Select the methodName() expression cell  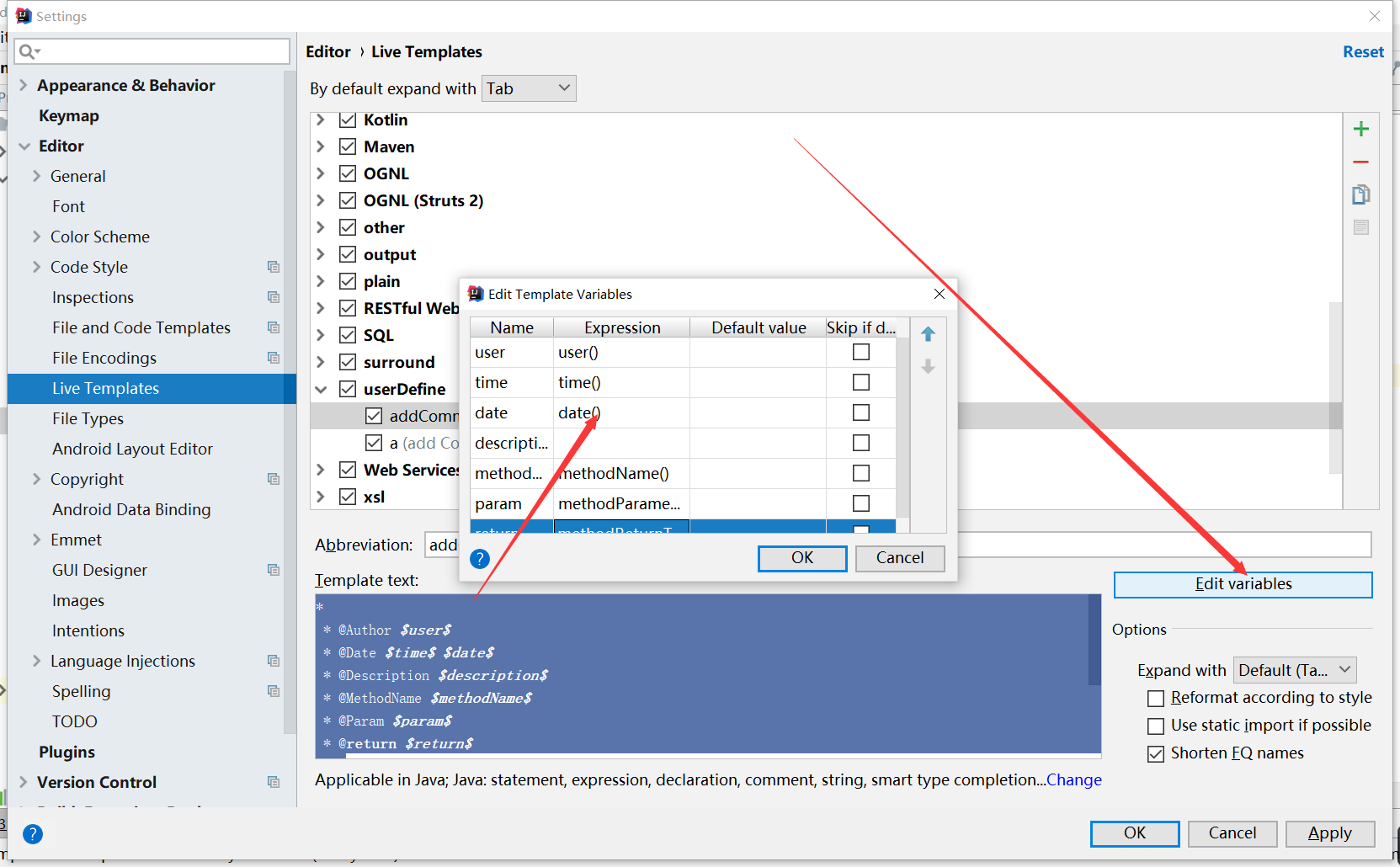tap(621, 473)
